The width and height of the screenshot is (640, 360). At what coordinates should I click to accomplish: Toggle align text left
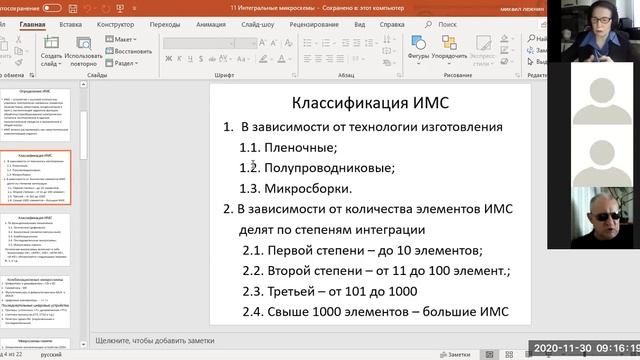click(x=307, y=59)
